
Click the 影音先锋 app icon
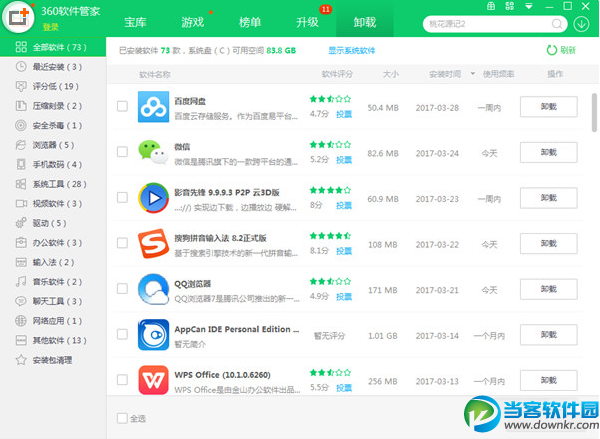(x=153, y=198)
